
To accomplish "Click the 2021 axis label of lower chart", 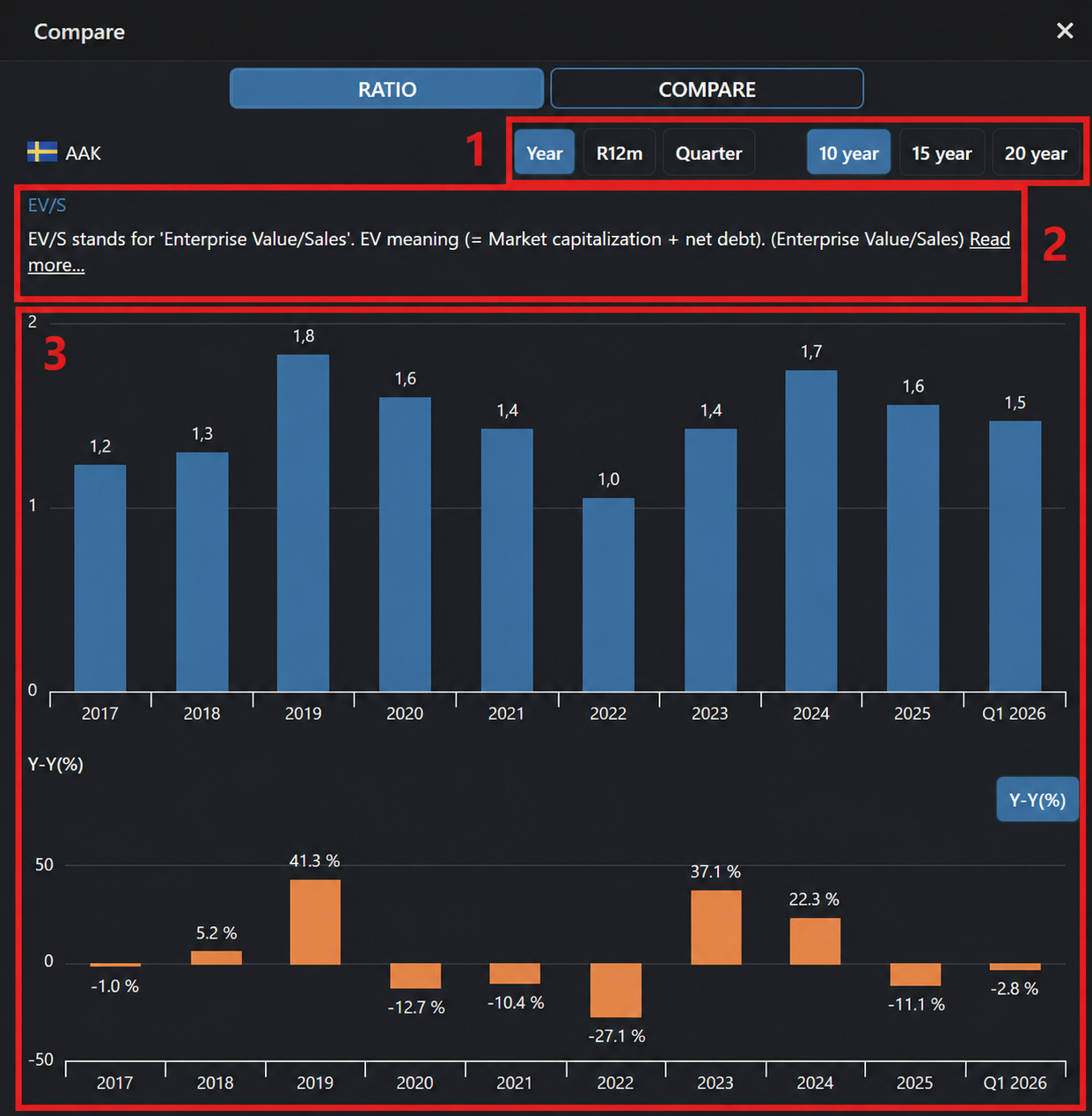I will point(515,1083).
